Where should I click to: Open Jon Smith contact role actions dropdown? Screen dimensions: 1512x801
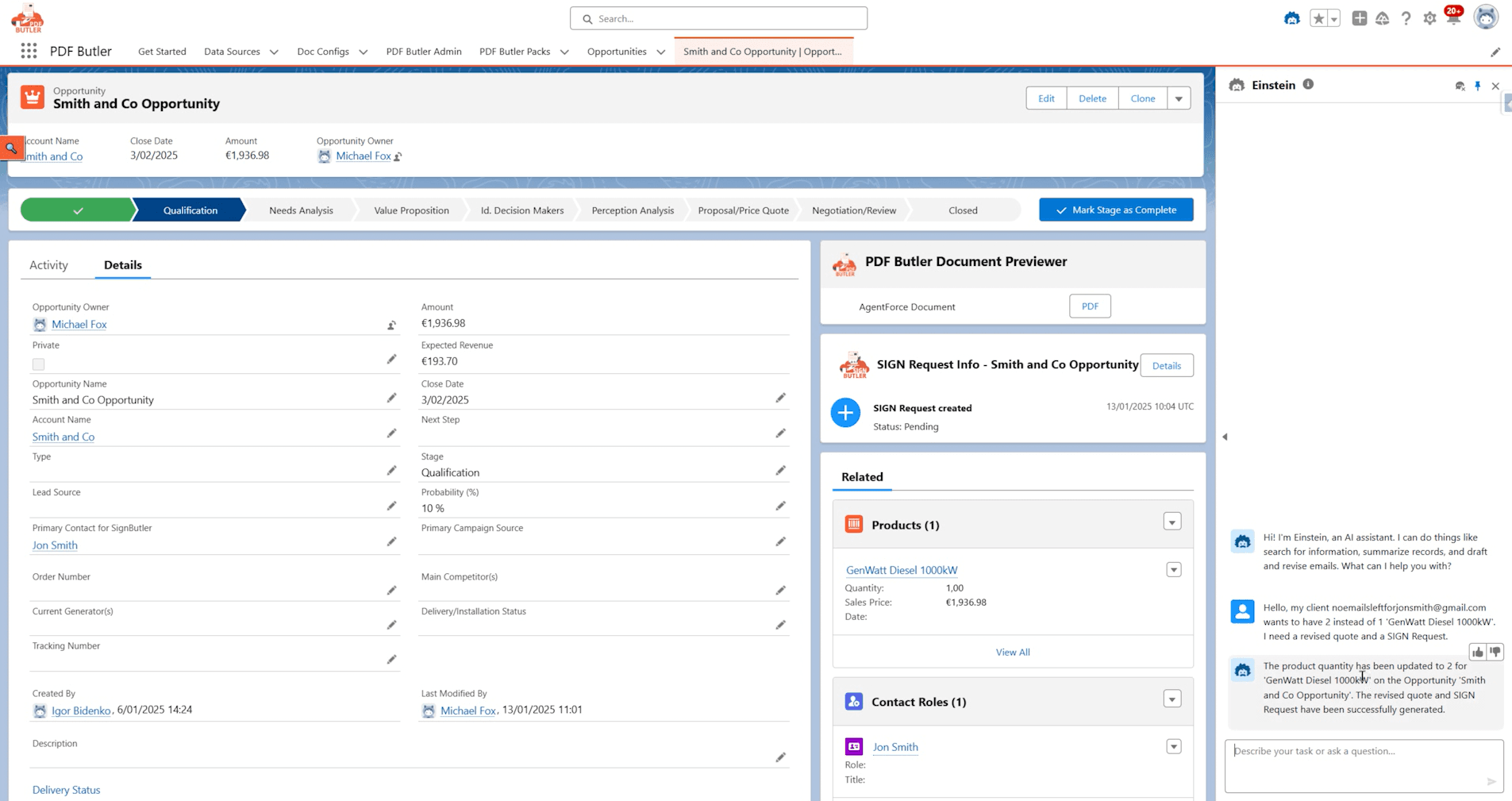point(1174,747)
